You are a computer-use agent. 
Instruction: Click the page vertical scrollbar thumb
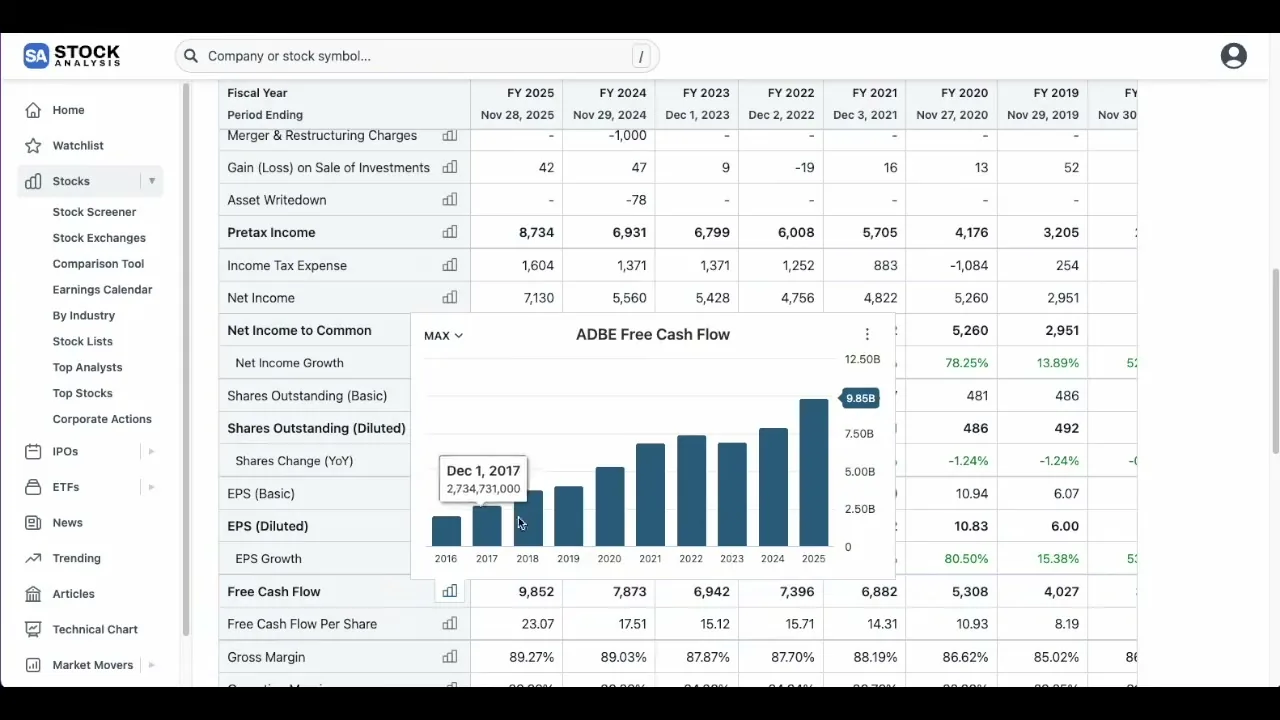click(1275, 360)
